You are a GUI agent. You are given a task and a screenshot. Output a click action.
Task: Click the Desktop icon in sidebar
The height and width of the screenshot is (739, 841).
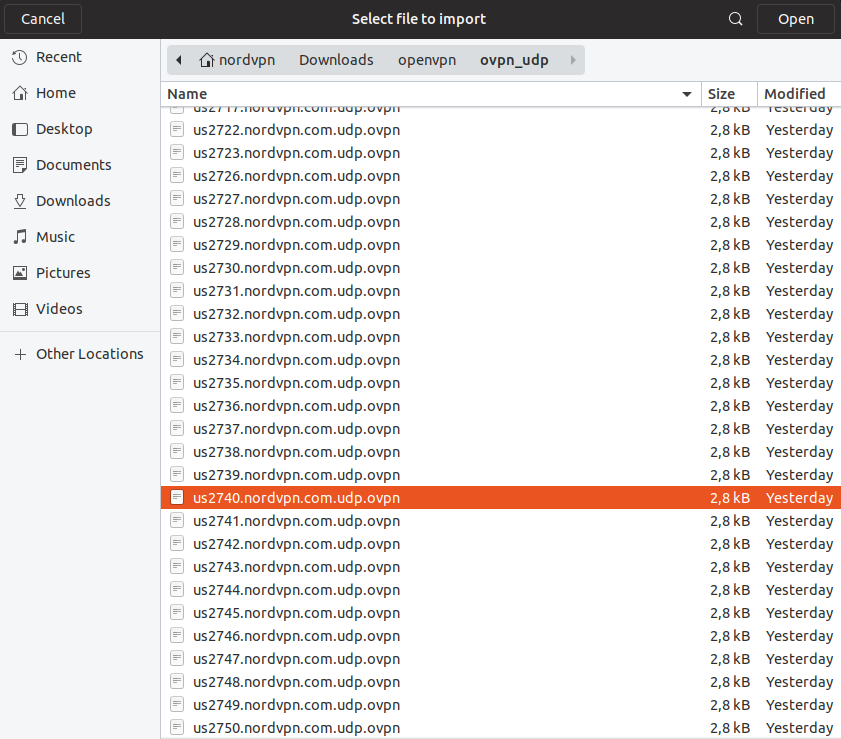pyautogui.click(x=19, y=130)
